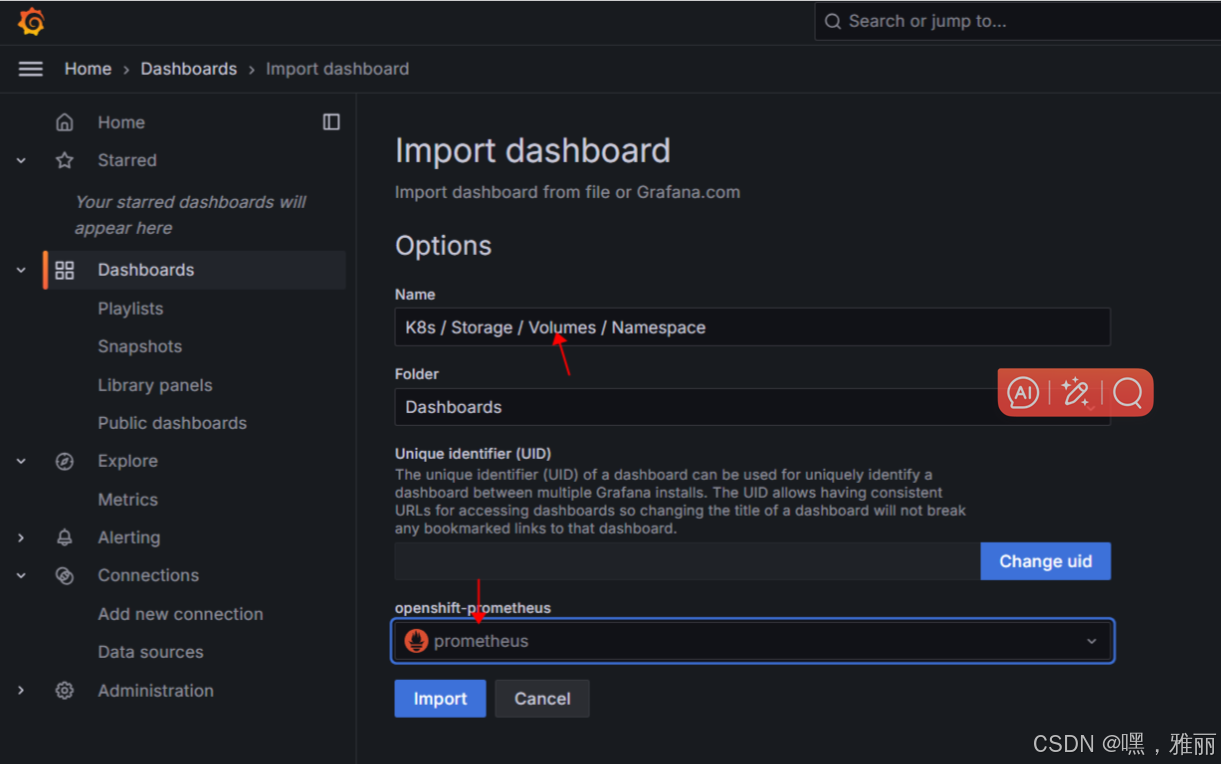Click the Change uid button
Image resolution: width=1221 pixels, height=764 pixels.
click(1045, 561)
